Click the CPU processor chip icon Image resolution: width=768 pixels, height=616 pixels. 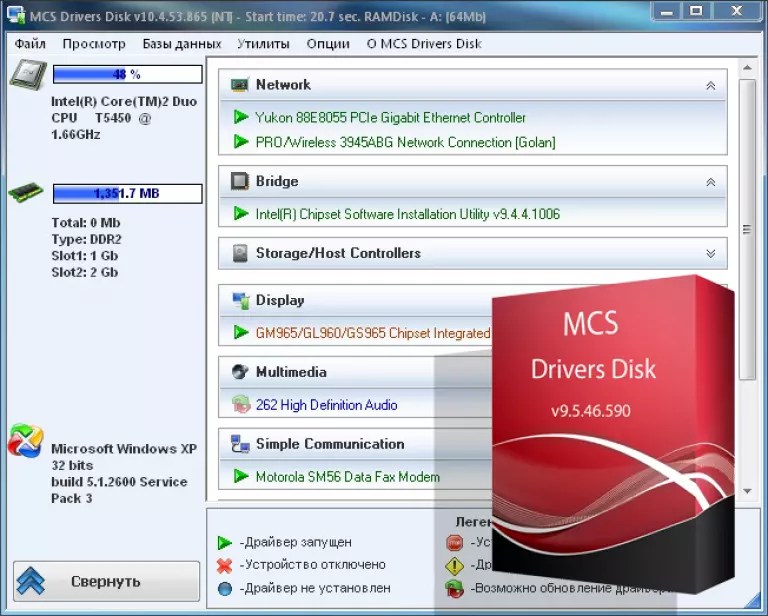26,77
